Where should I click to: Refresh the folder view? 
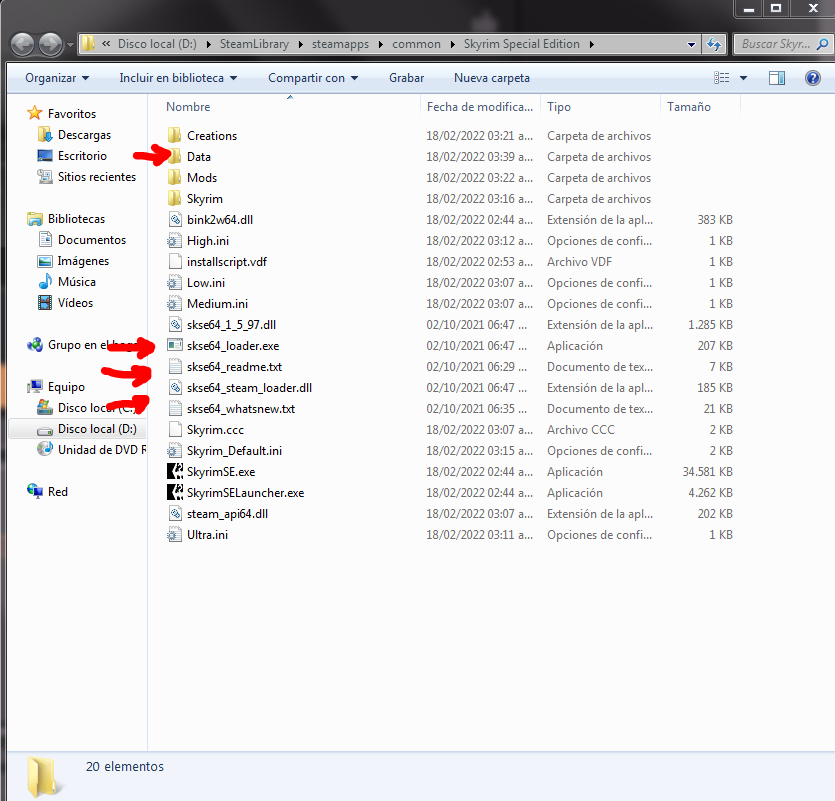[714, 44]
